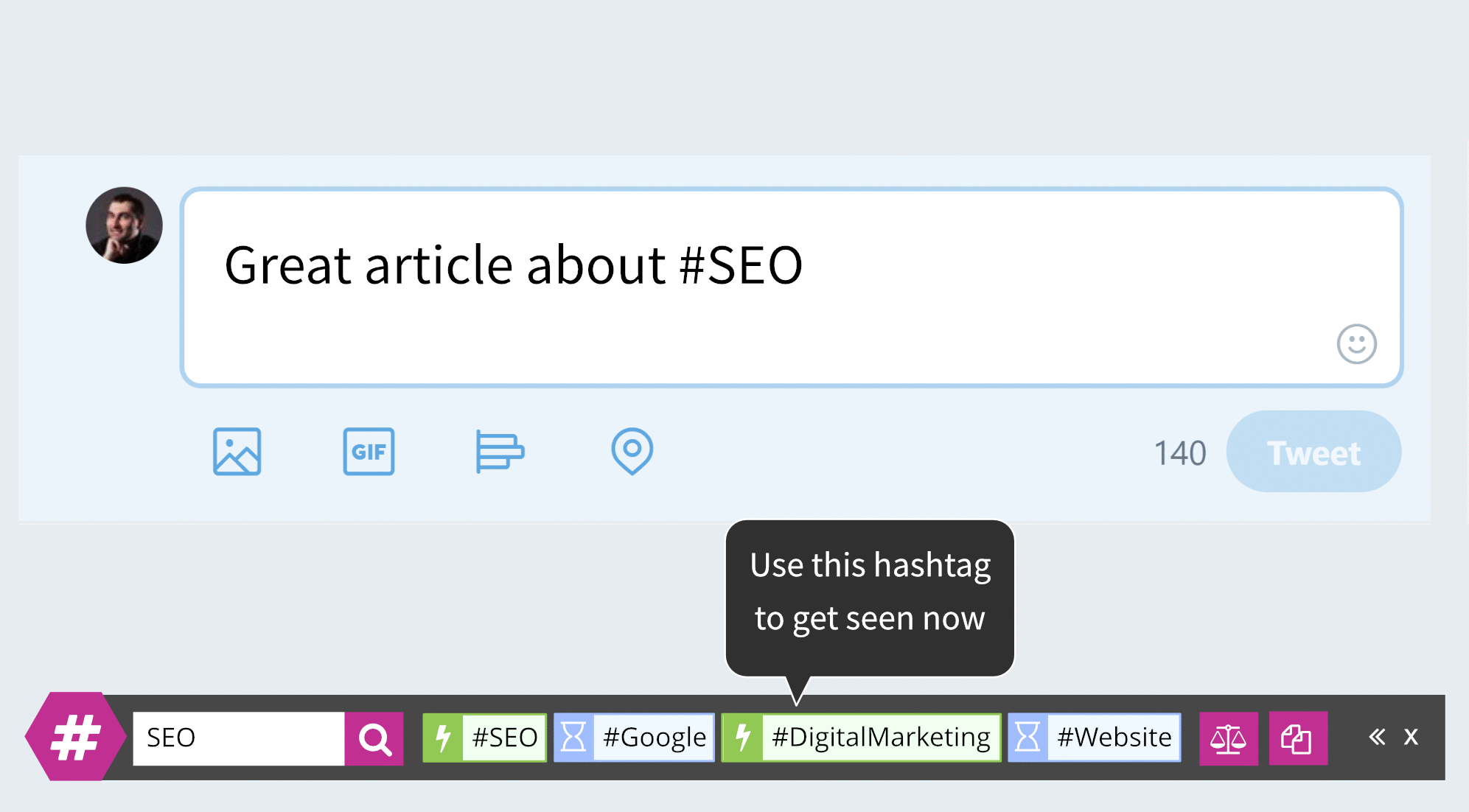The height and width of the screenshot is (812, 1469).
Task: Select the #SEO hashtag suggestion
Action: pyautogui.click(x=504, y=738)
